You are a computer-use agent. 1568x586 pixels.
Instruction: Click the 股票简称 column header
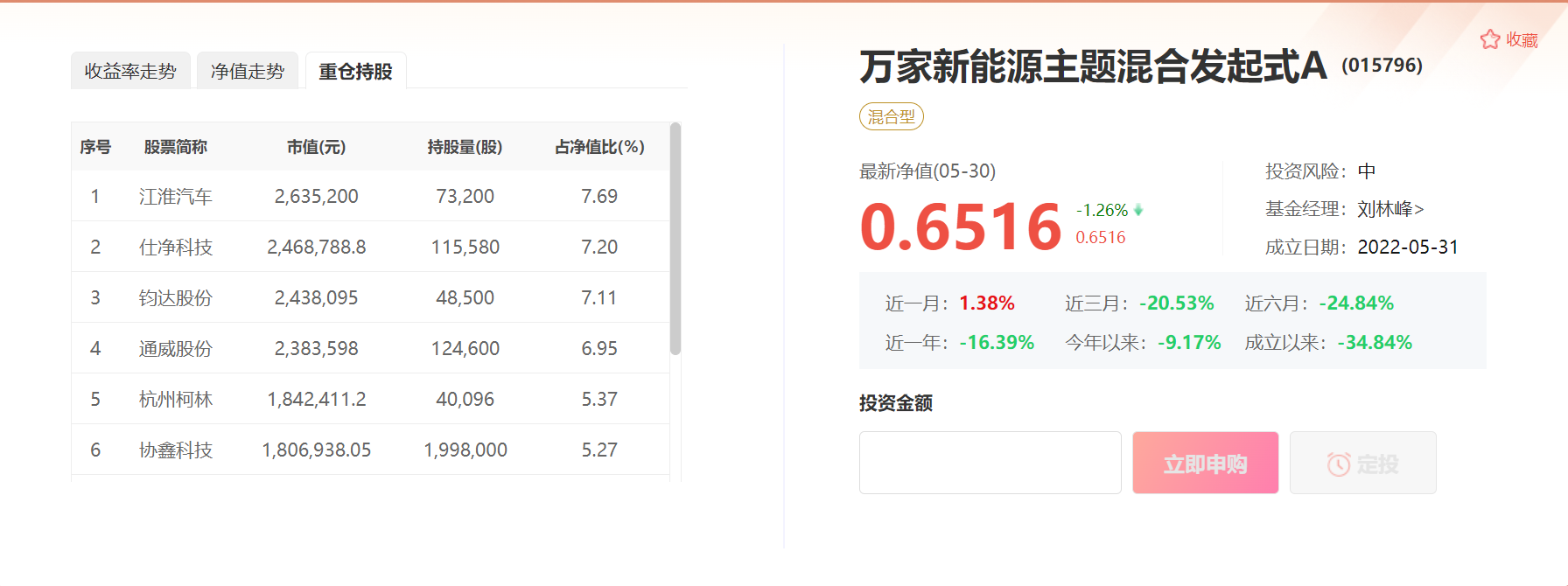176,147
